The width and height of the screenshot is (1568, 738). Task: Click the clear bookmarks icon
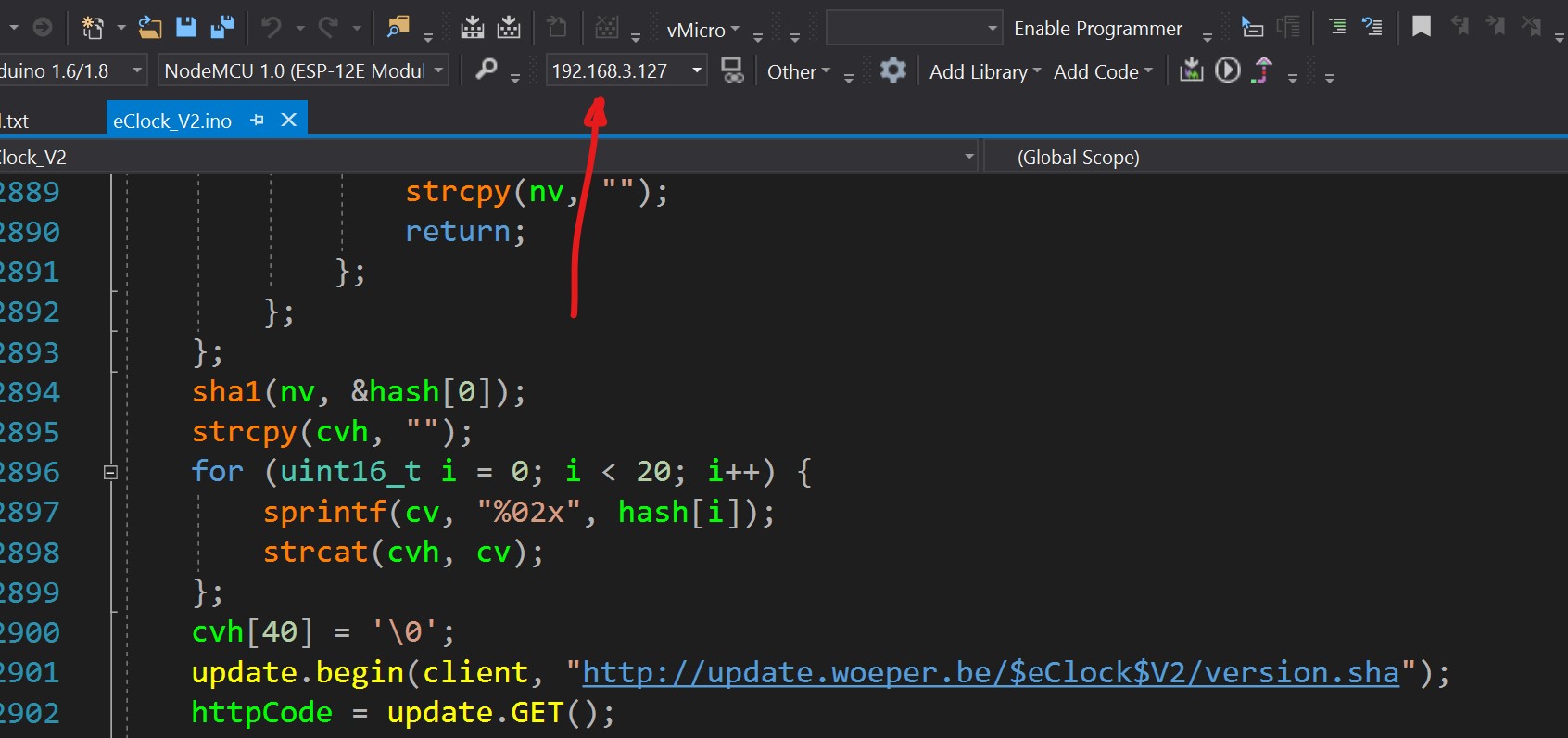[1531, 27]
